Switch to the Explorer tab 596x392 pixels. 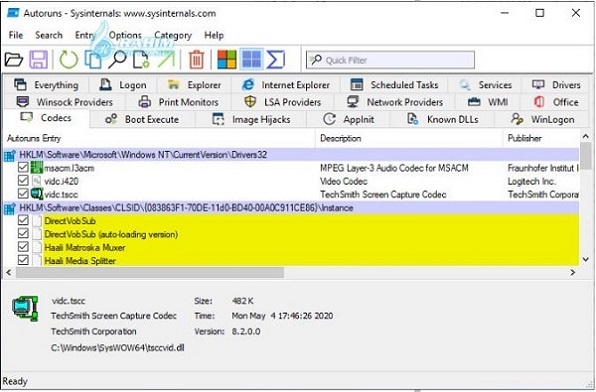click(x=194, y=85)
